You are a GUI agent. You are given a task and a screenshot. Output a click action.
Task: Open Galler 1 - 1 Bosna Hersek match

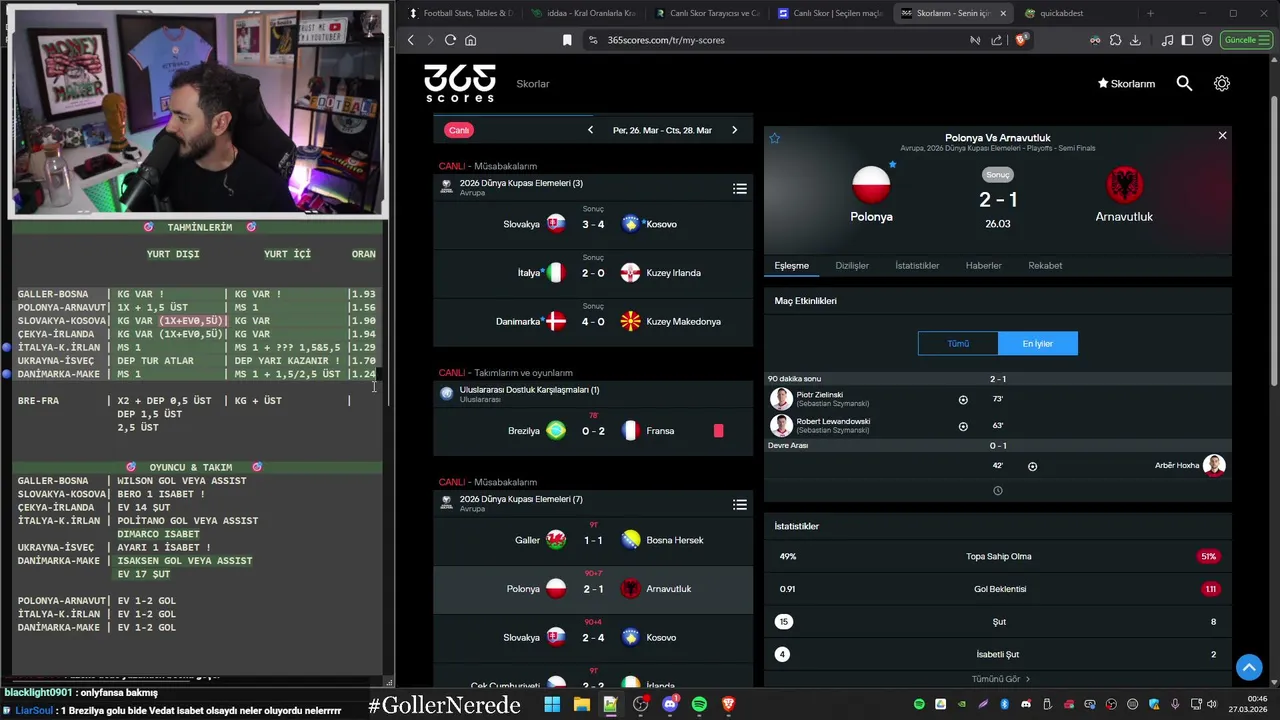pos(593,540)
